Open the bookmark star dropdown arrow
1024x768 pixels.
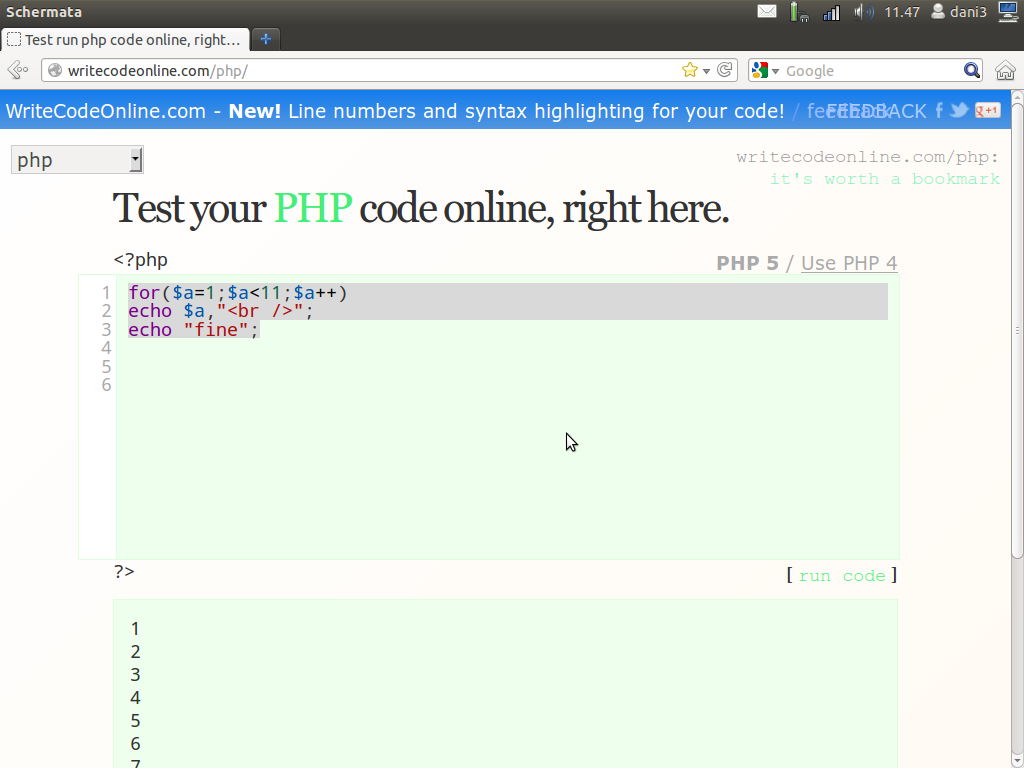[706, 70]
